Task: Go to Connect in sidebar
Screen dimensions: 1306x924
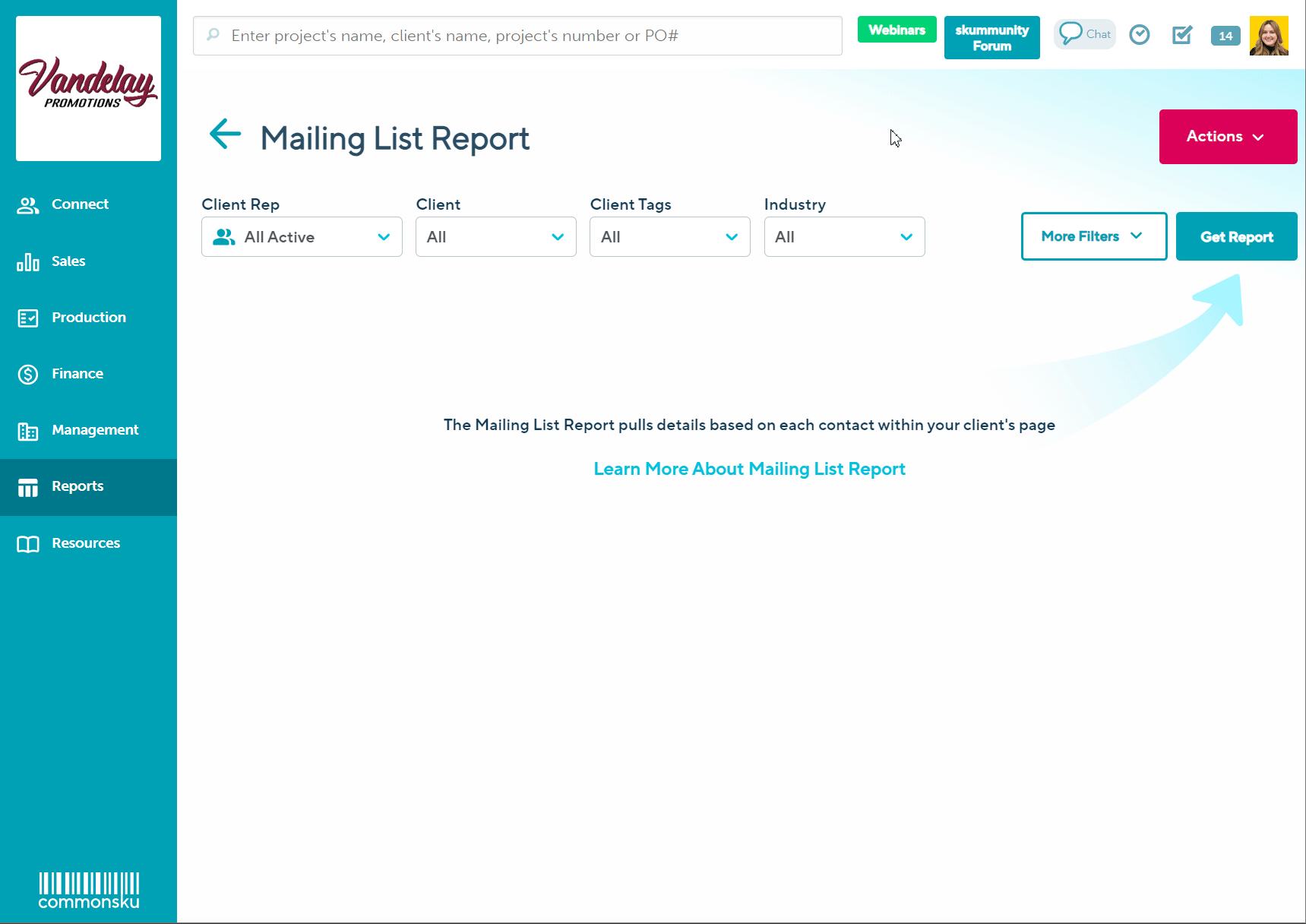Action: [80, 204]
